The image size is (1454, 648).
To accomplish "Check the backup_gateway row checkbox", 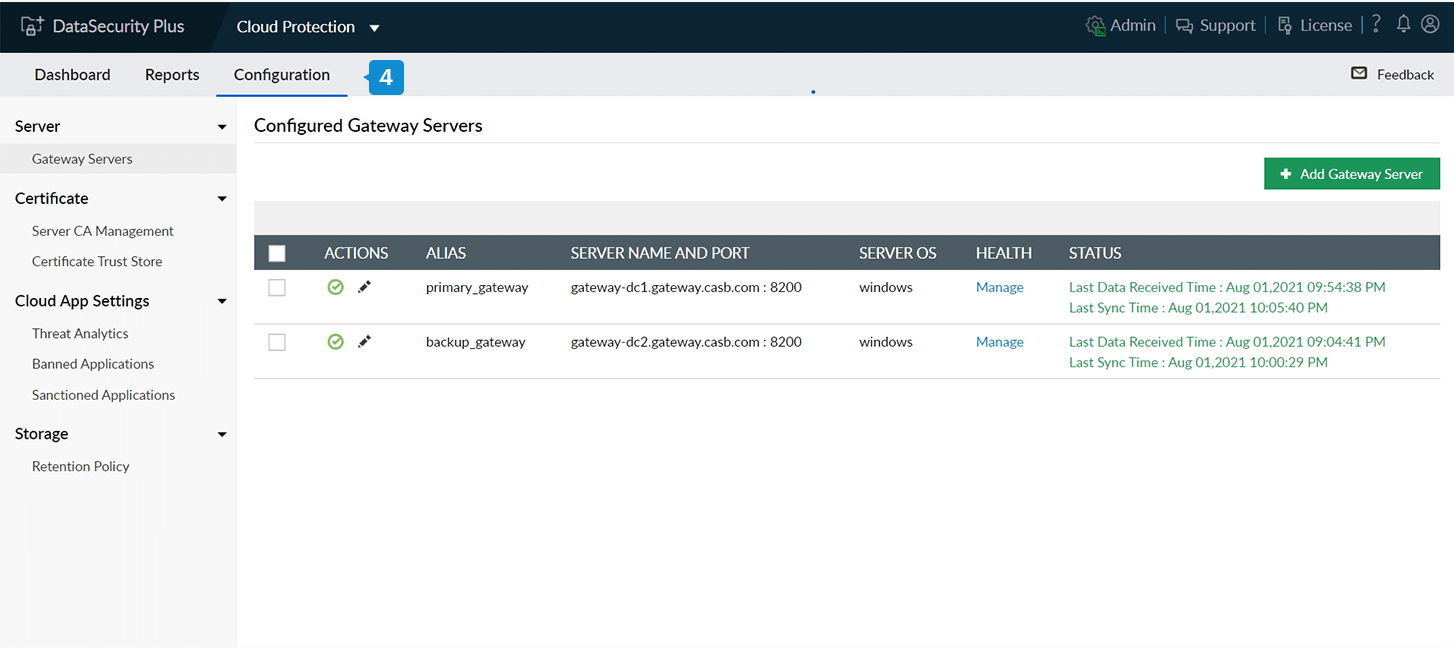I will (x=277, y=343).
